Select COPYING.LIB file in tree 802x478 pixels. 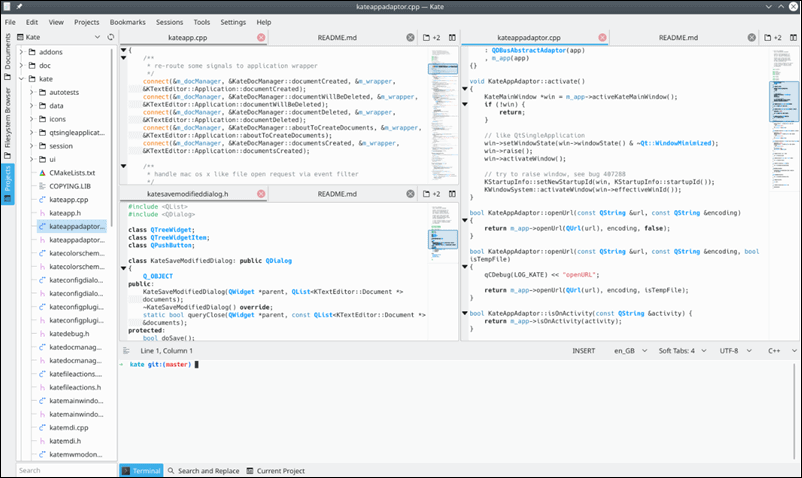[x=70, y=186]
